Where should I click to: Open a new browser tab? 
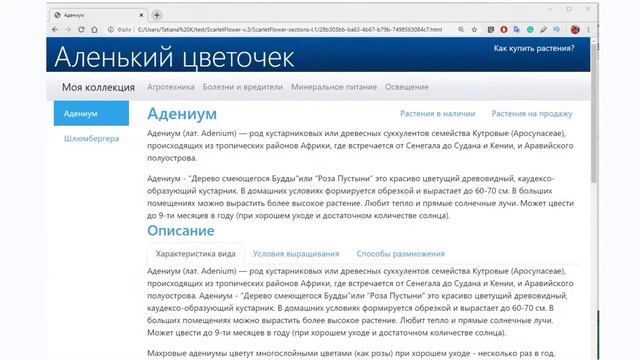pos(157,15)
